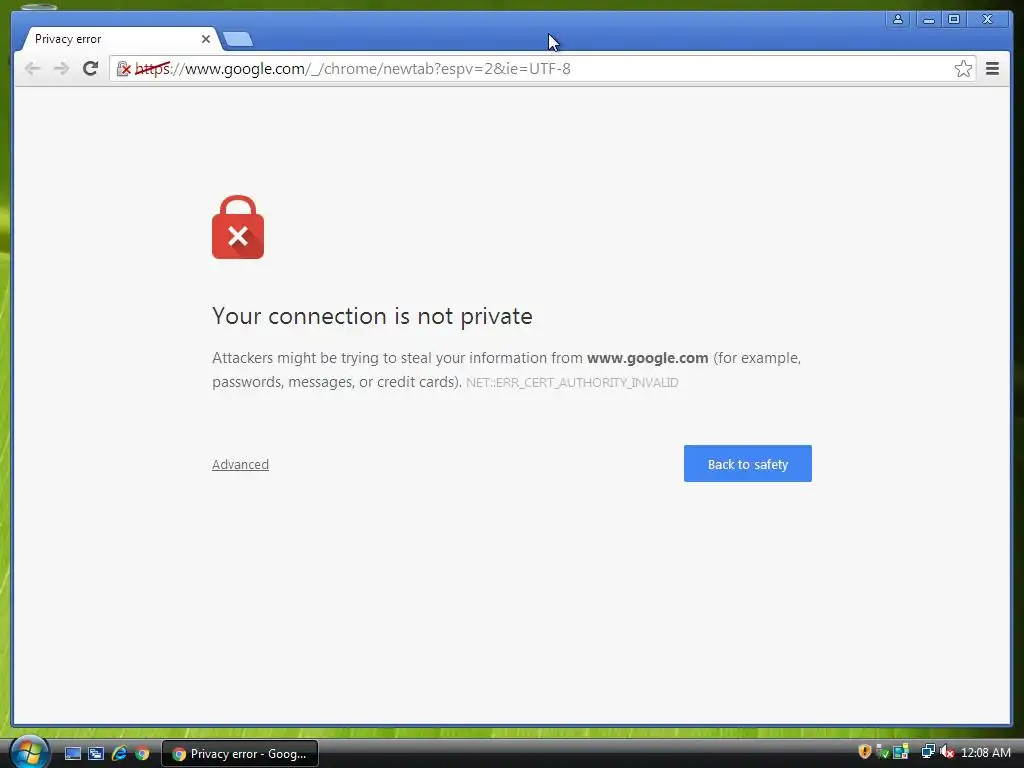
Task: Reload the page with the refresh icon
Action: pos(90,68)
